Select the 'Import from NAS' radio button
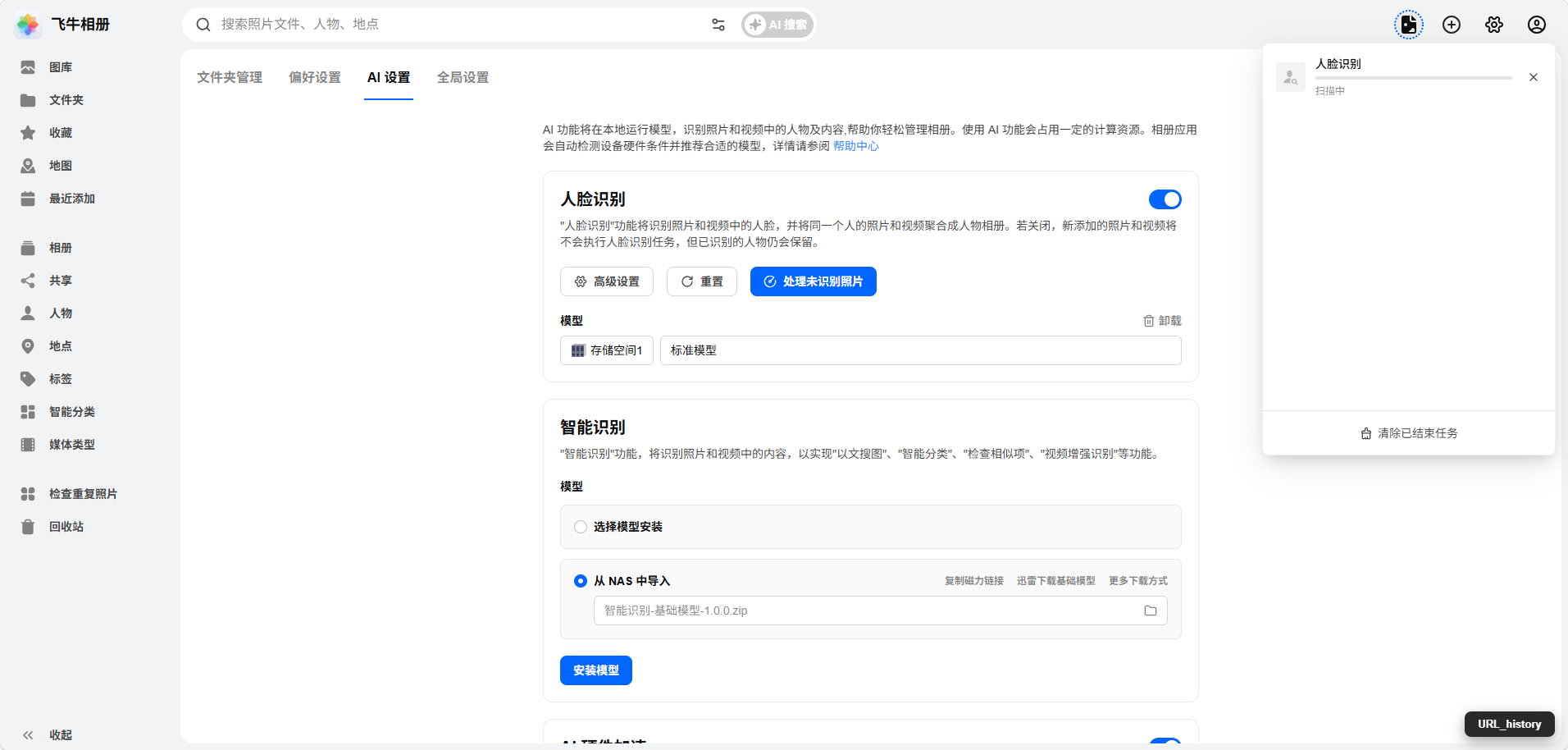The height and width of the screenshot is (750, 1568). coord(581,581)
